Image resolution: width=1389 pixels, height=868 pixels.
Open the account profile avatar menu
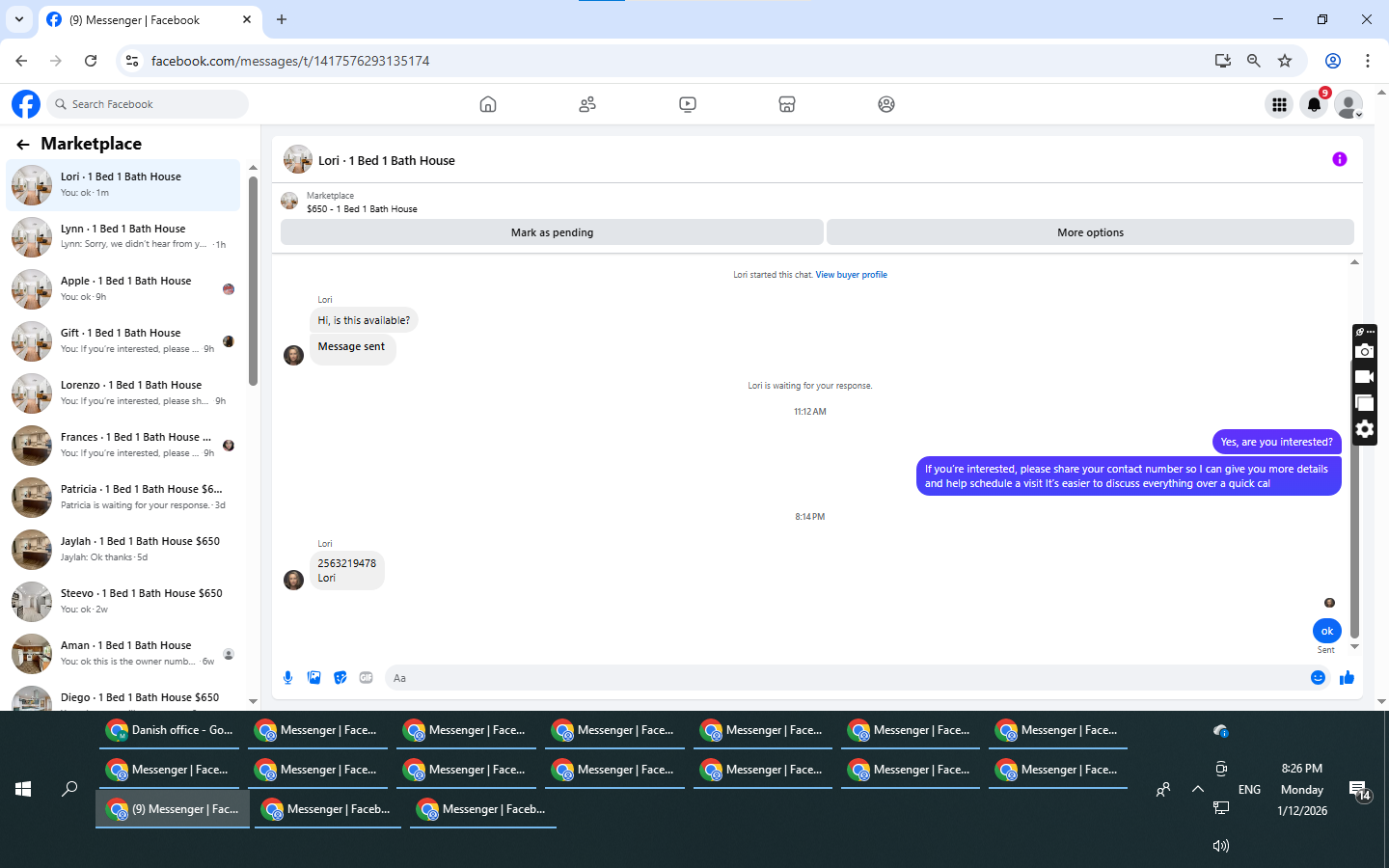click(x=1348, y=104)
